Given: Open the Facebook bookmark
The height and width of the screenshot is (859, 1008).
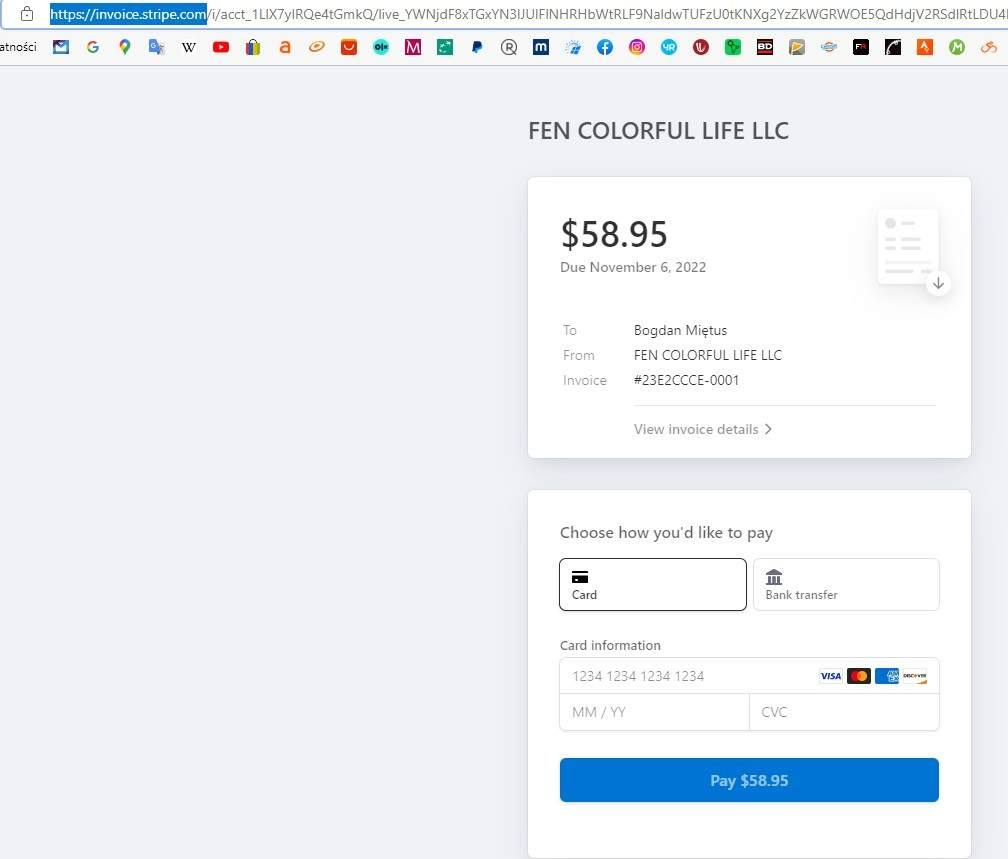Looking at the screenshot, I should tap(605, 47).
